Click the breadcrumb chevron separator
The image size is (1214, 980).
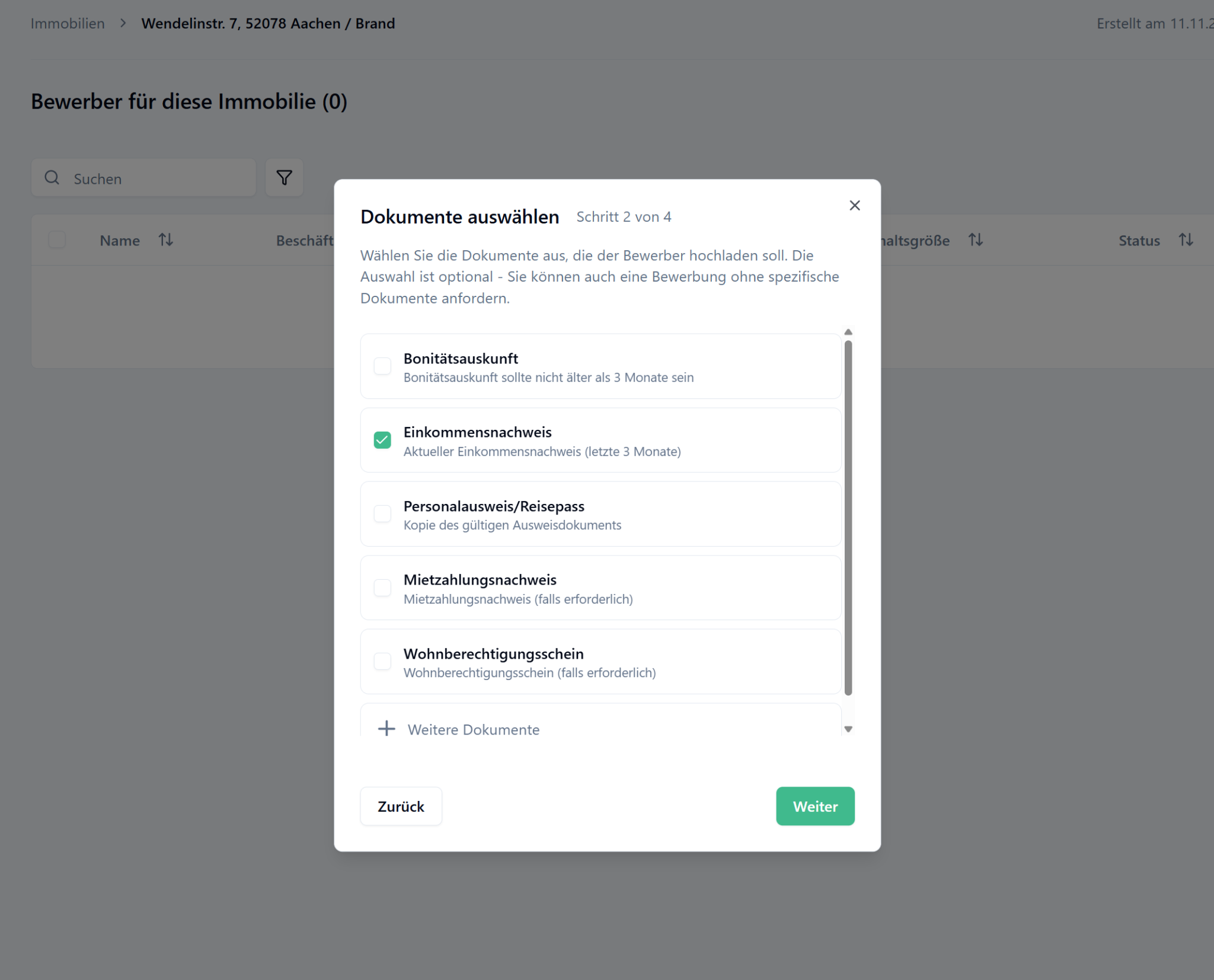pyautogui.click(x=123, y=23)
